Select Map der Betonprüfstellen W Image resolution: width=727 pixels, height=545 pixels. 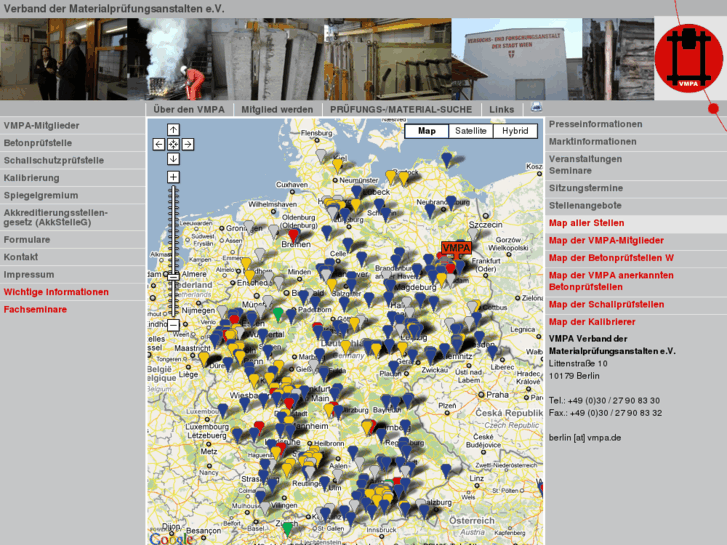[636, 258]
